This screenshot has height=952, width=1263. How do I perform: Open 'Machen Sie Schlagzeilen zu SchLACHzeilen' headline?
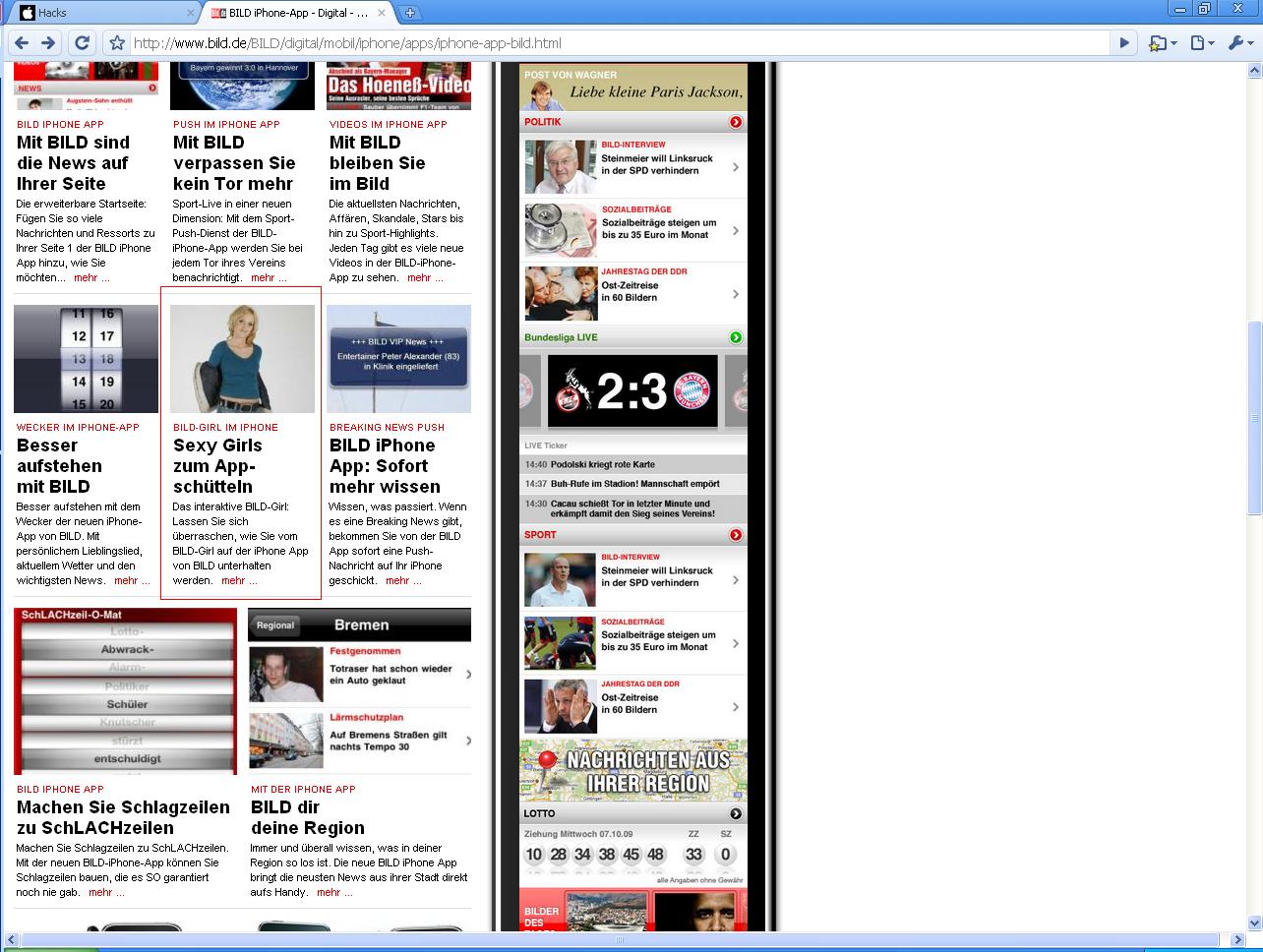(123, 817)
